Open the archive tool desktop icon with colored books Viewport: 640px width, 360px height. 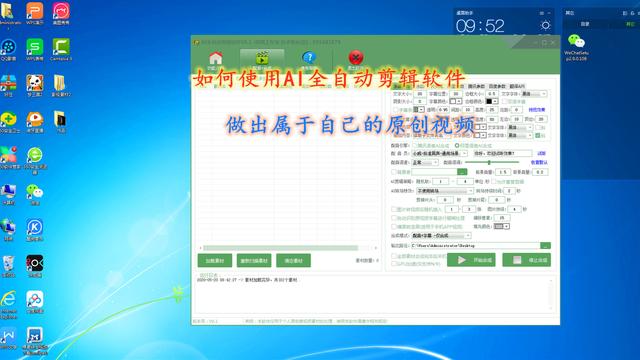coord(8,83)
